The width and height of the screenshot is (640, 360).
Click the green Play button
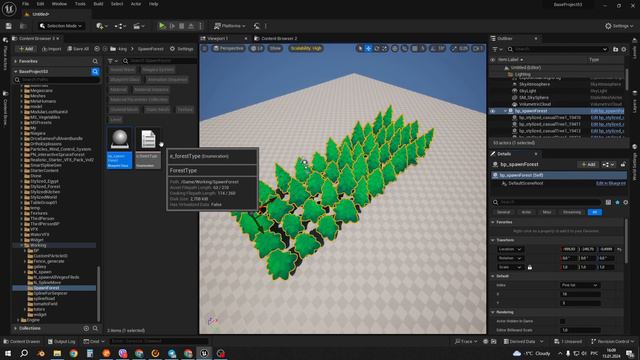162,26
